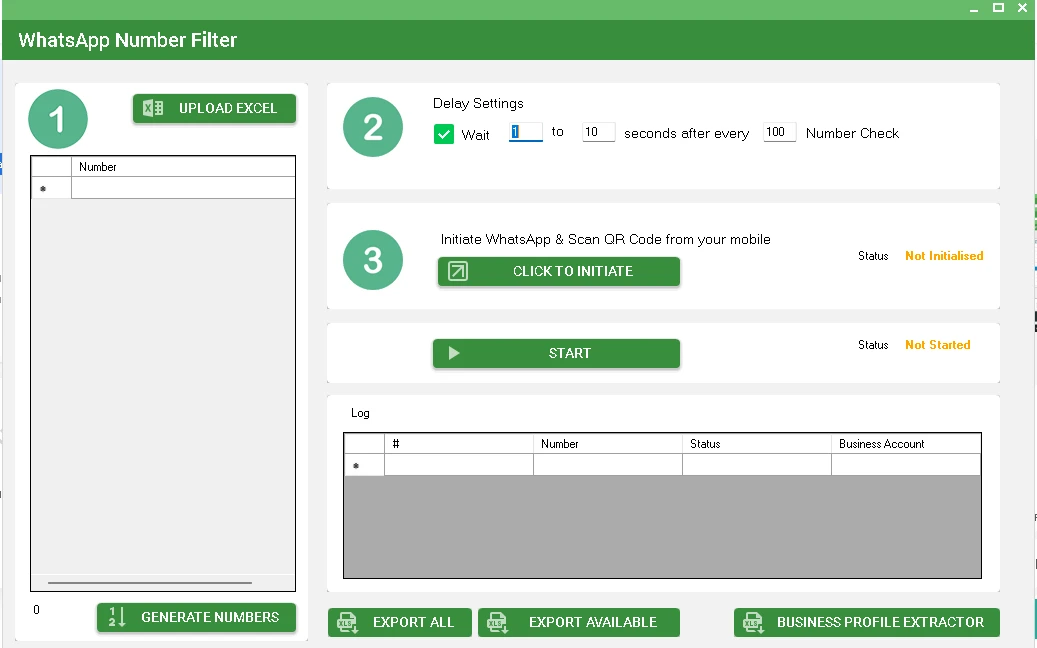This screenshot has width=1037, height=648.
Task: Click the step 1 circle badge
Action: point(58,120)
